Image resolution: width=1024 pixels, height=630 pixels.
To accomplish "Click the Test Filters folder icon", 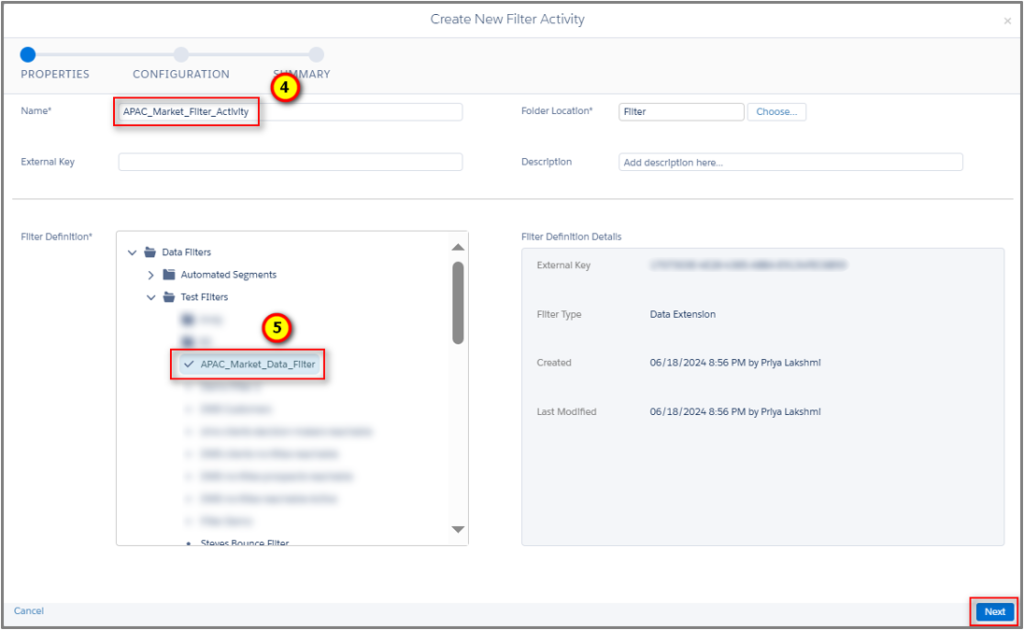I will pos(169,297).
